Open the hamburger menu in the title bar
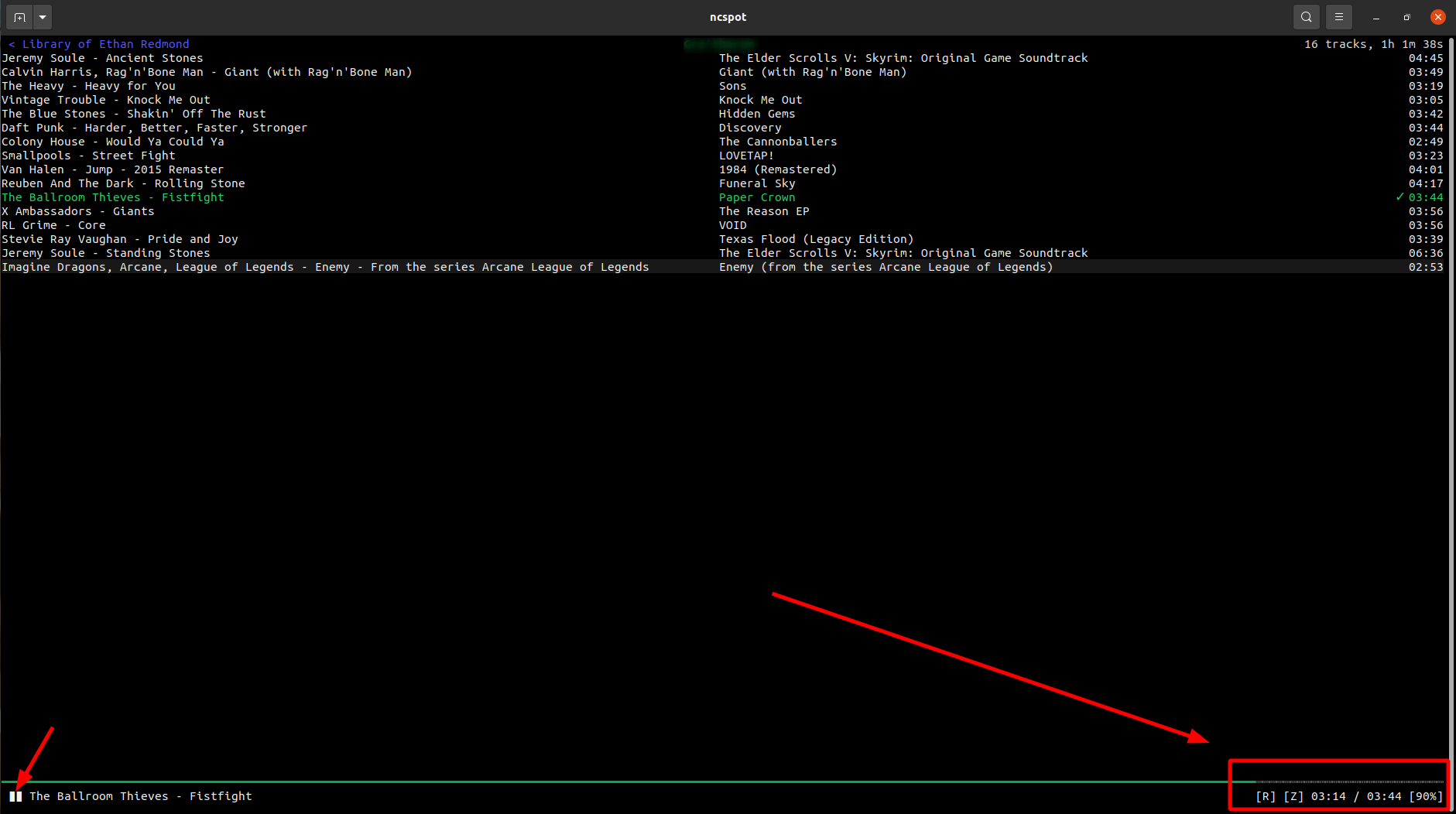Viewport: 1456px width, 814px height. 1339,17
